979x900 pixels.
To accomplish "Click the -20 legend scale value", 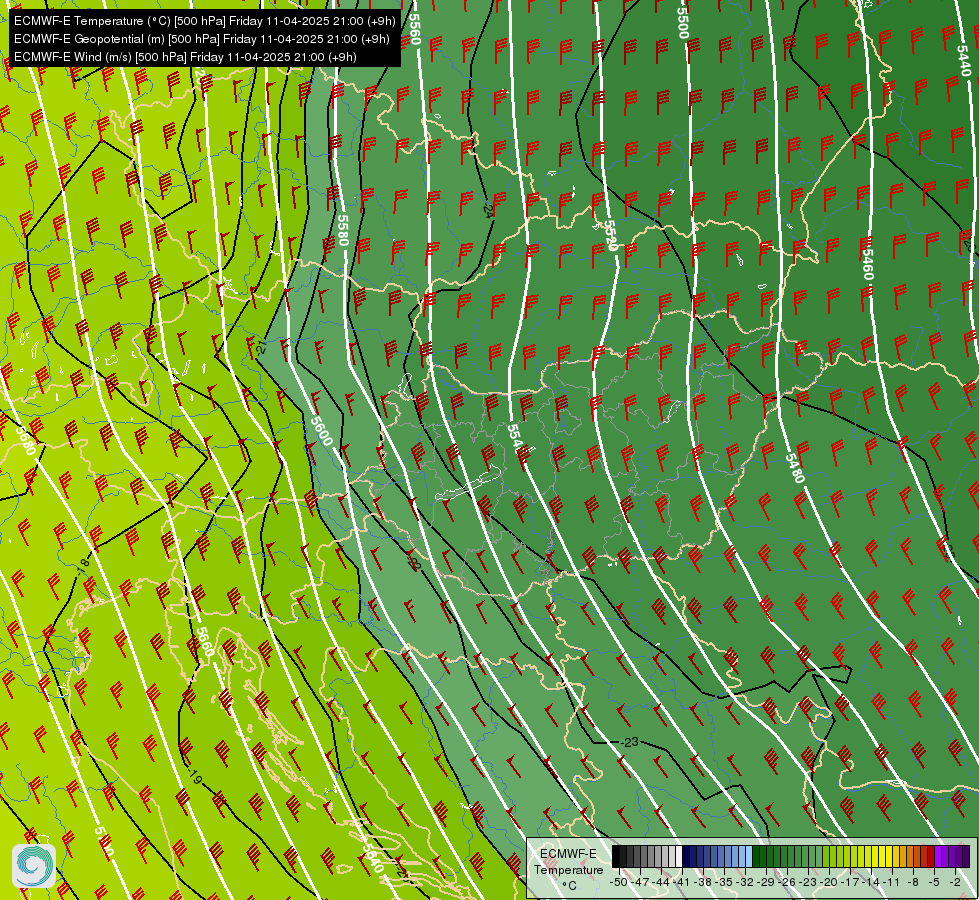I will pos(829,882).
